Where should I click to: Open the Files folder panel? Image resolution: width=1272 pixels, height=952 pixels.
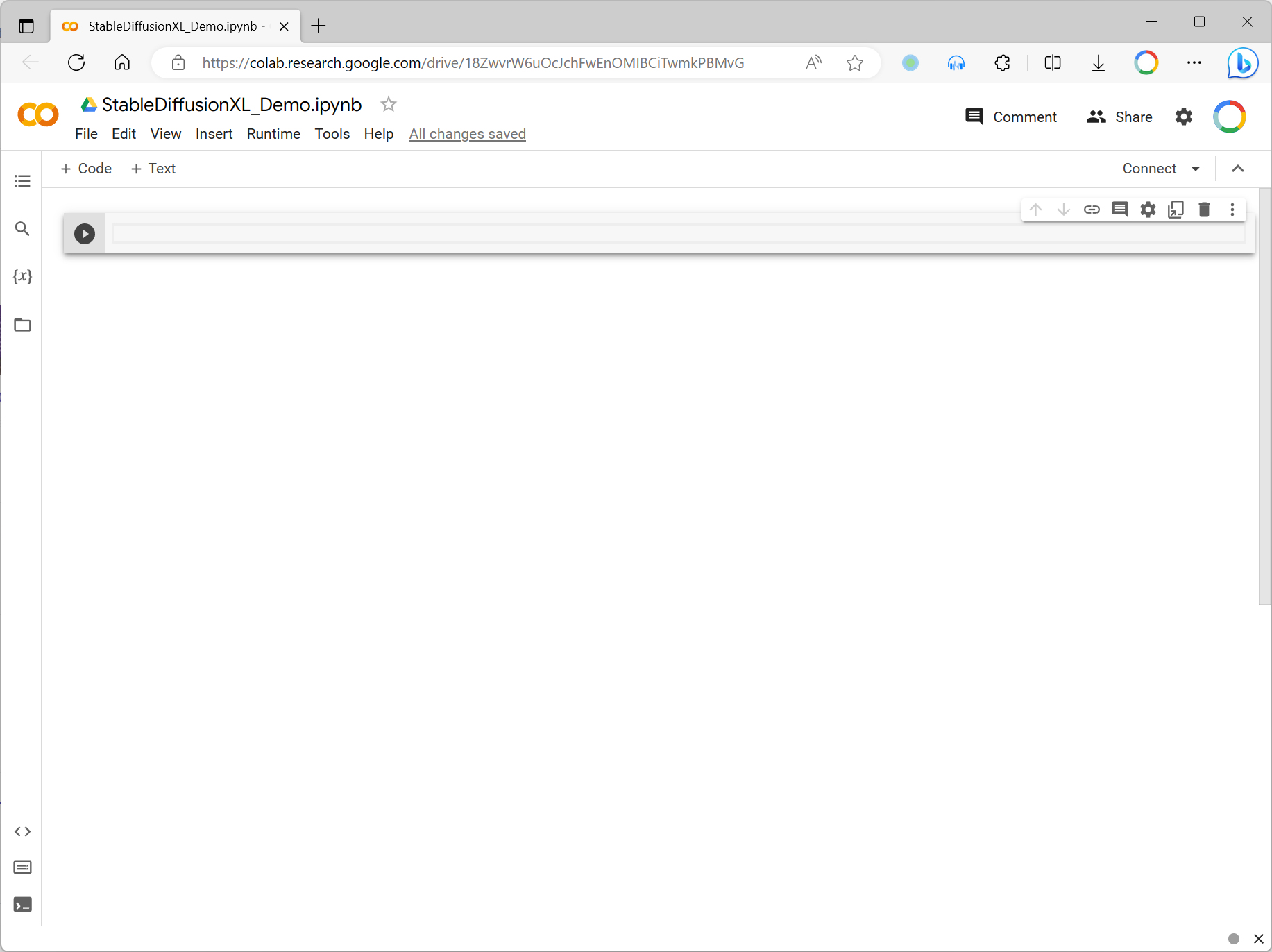click(x=22, y=325)
